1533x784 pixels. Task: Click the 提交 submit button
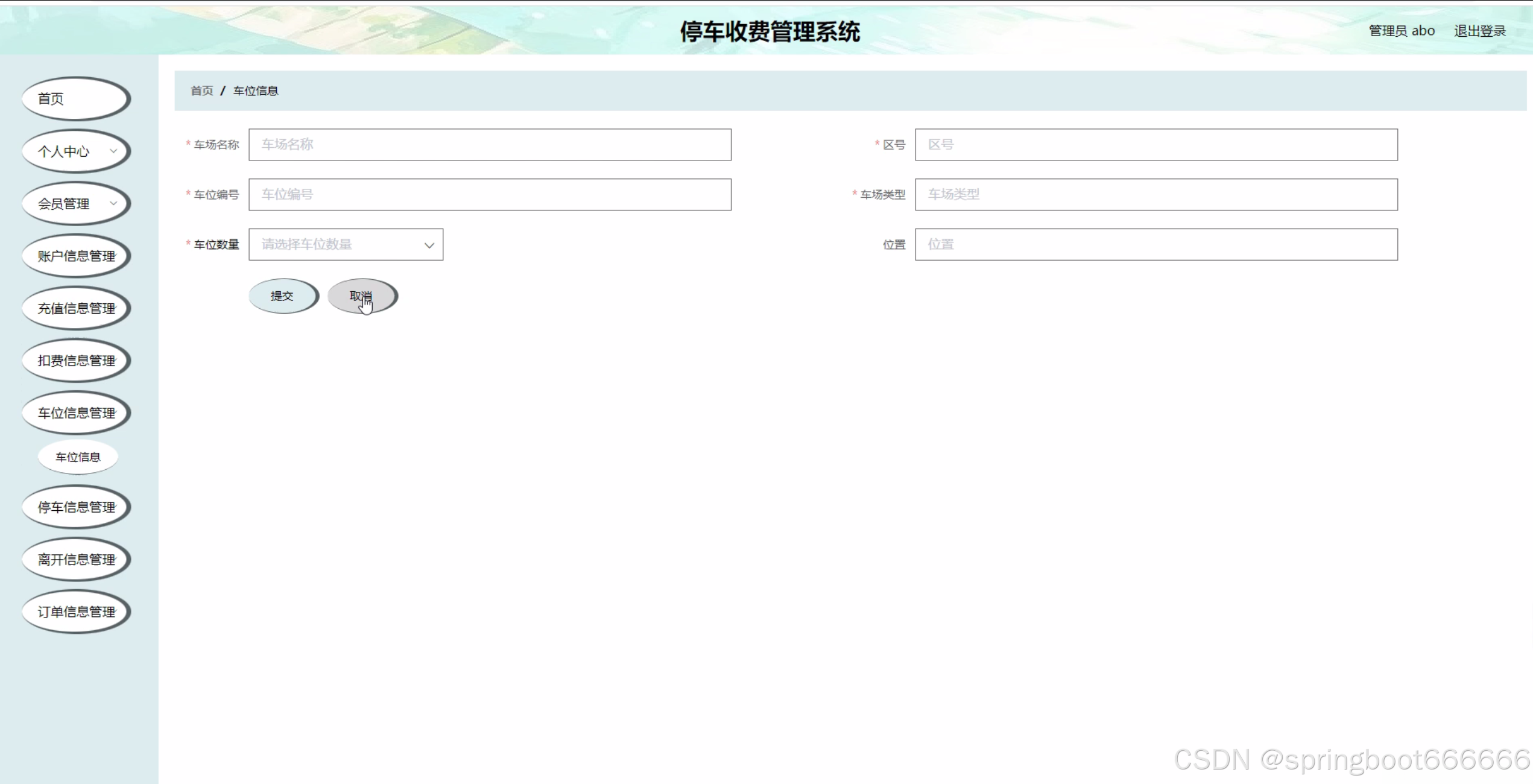coord(282,296)
